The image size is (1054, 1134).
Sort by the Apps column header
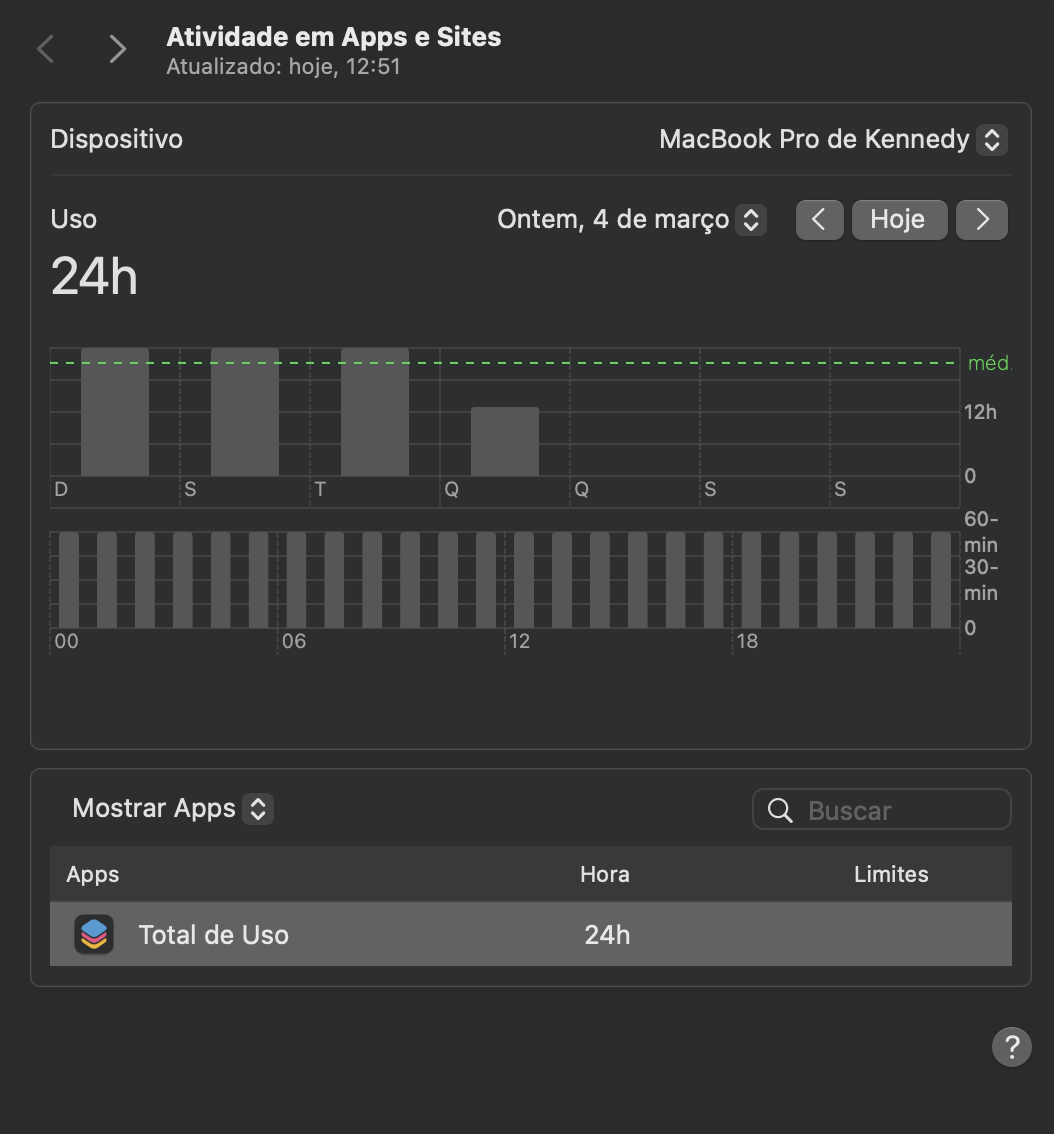pyautogui.click(x=93, y=874)
